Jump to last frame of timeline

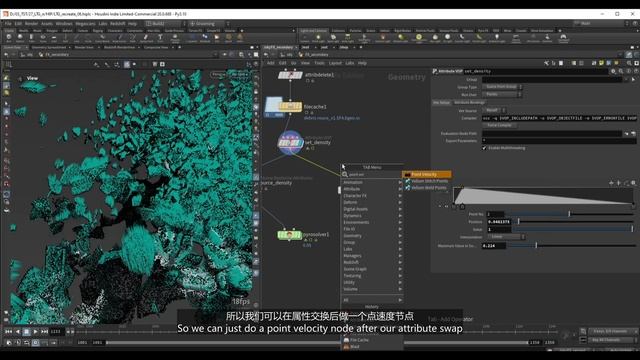(x=44, y=331)
